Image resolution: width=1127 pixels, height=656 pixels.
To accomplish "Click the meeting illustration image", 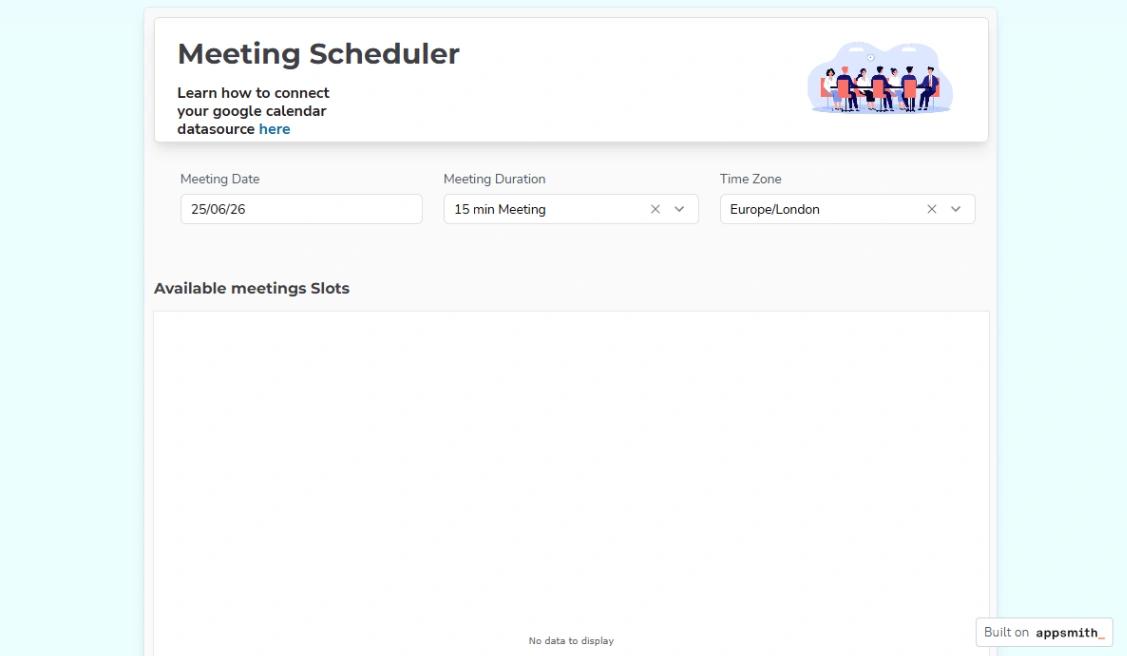I will click(x=880, y=78).
